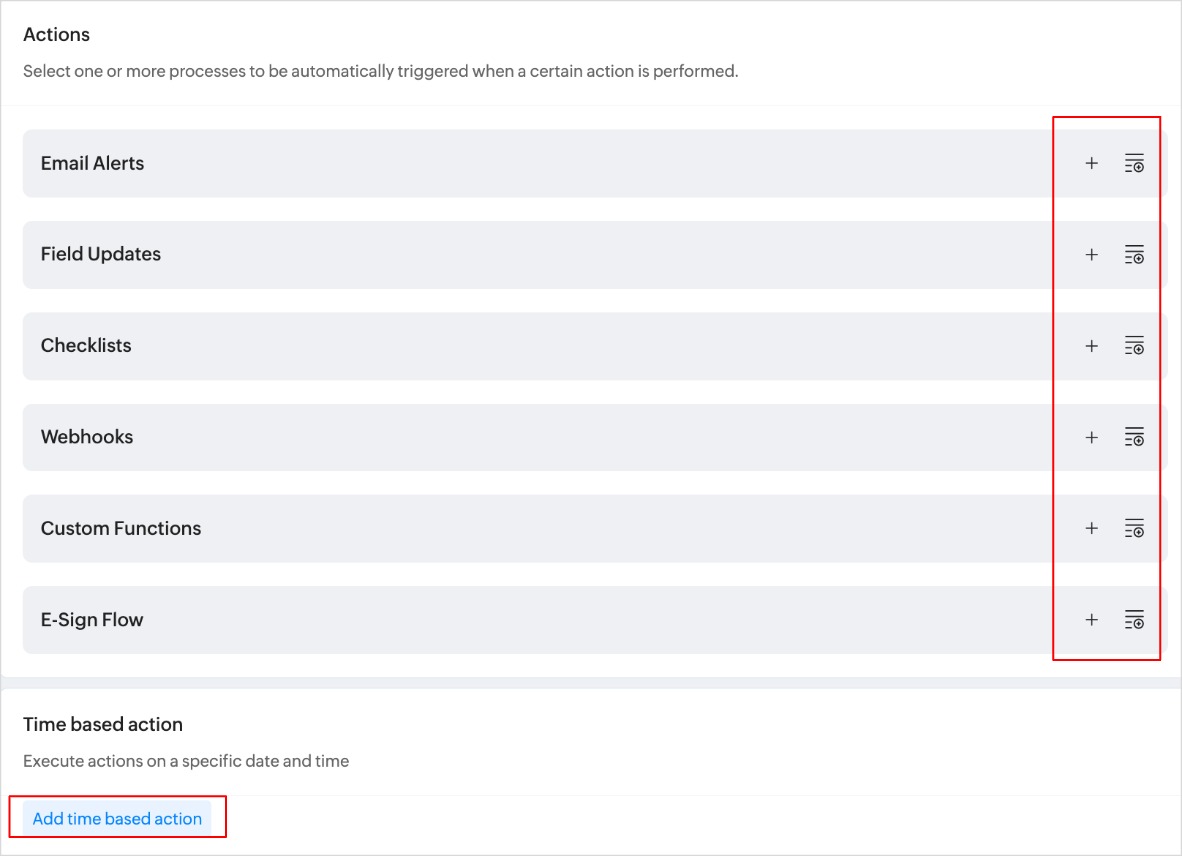The height and width of the screenshot is (856, 1182).
Task: Pick existing E-Sign Flow via list icon
Action: [1134, 620]
